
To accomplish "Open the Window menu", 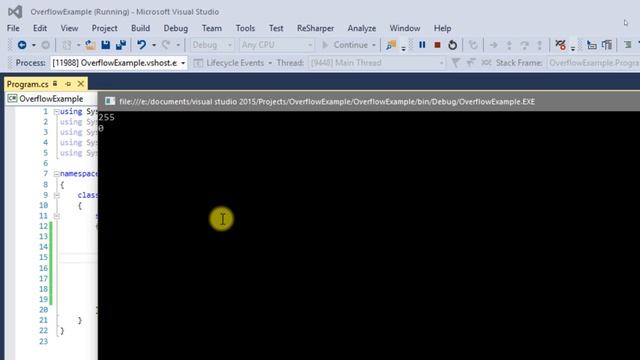I will pos(404,28).
